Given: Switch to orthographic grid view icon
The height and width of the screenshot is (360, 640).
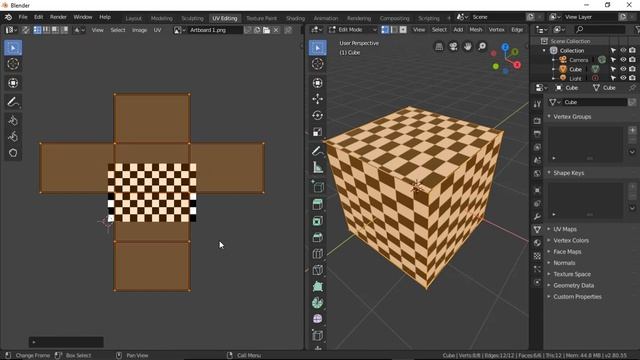Looking at the screenshot, I should (x=439, y=47).
